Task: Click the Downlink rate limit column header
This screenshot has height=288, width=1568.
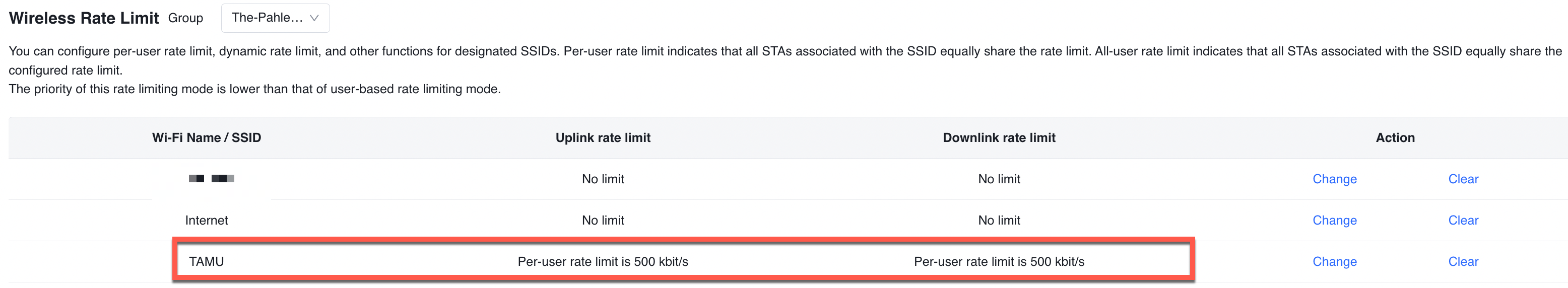Action: [999, 137]
